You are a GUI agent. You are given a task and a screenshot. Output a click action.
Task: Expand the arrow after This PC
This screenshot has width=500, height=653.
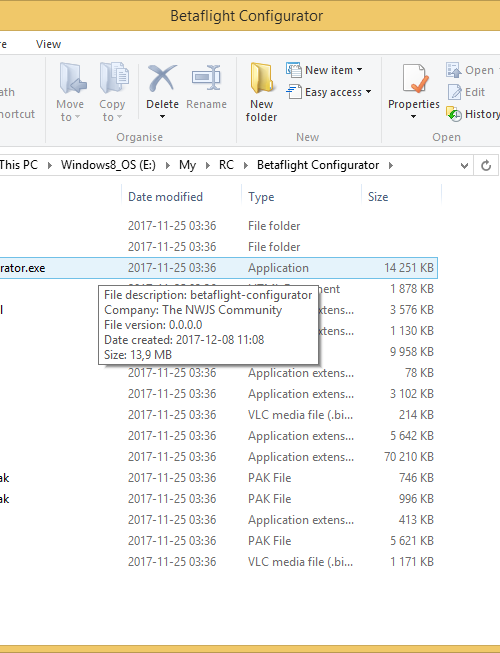coord(50,165)
